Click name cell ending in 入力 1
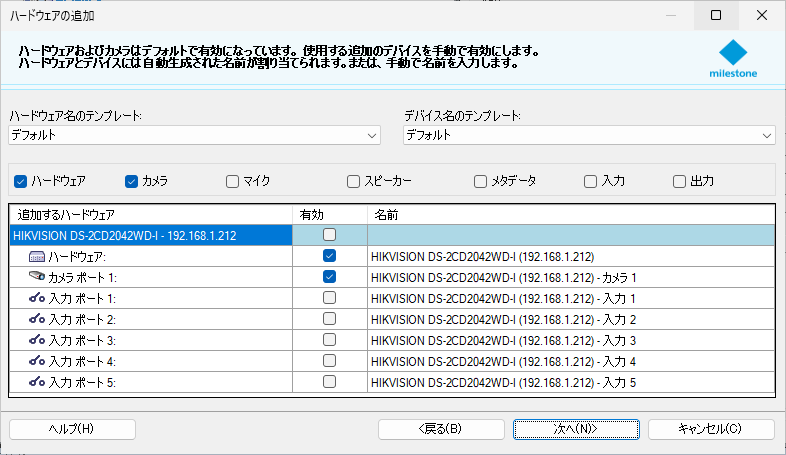Image resolution: width=786 pixels, height=455 pixels. (571, 299)
